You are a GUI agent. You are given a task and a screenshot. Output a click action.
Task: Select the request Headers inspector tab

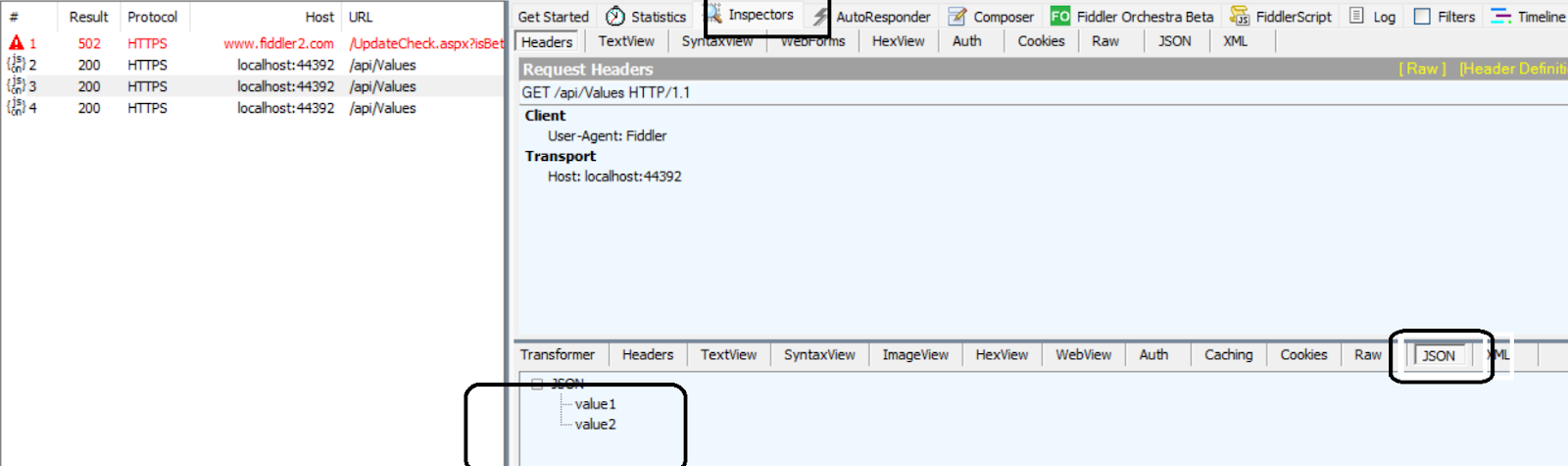tap(547, 42)
